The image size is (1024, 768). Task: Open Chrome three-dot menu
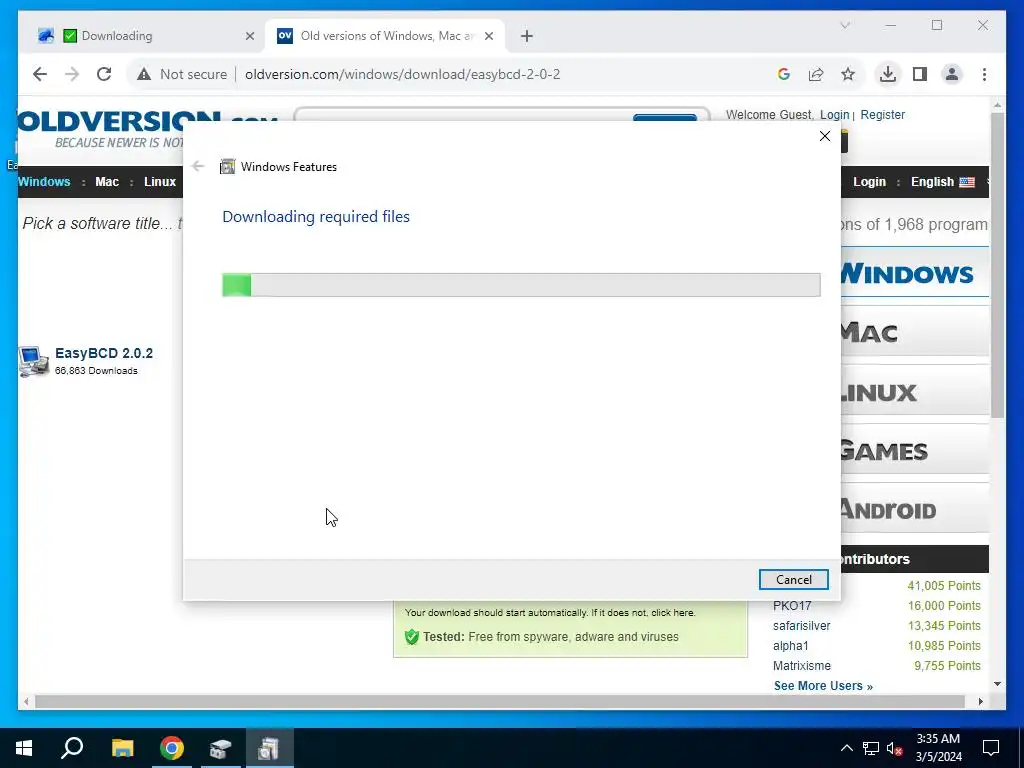[984, 74]
